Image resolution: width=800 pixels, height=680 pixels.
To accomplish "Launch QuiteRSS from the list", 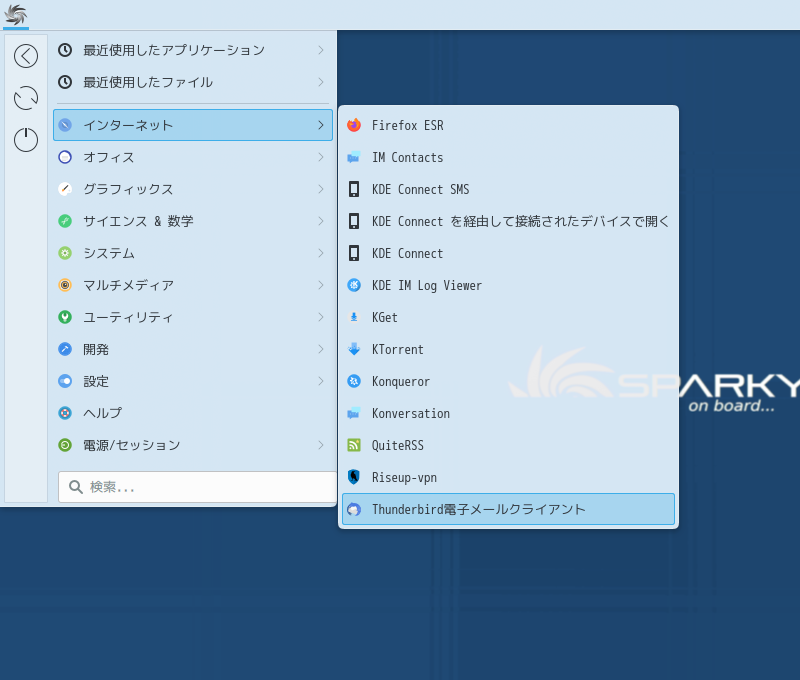I will pyautogui.click(x=508, y=445).
